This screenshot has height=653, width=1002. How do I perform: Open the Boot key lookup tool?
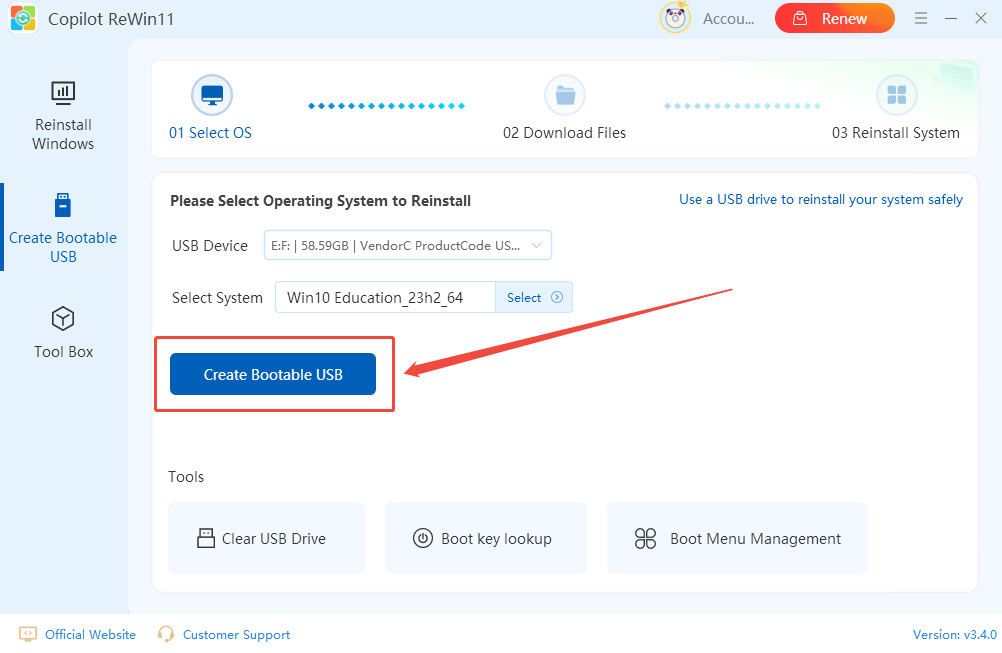(485, 538)
